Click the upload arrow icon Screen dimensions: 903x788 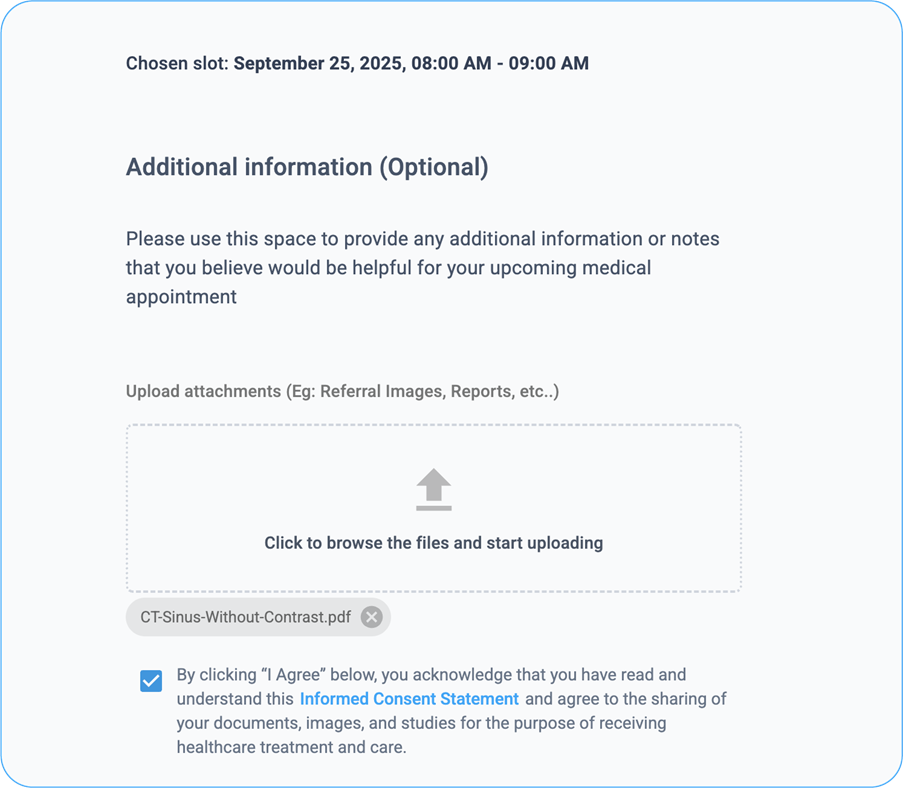click(x=433, y=490)
